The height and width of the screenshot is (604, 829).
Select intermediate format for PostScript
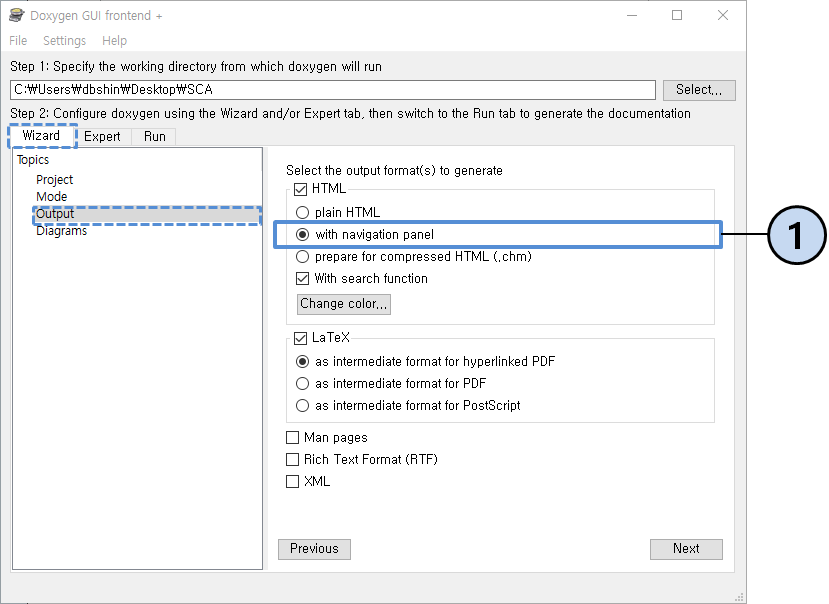click(x=302, y=406)
